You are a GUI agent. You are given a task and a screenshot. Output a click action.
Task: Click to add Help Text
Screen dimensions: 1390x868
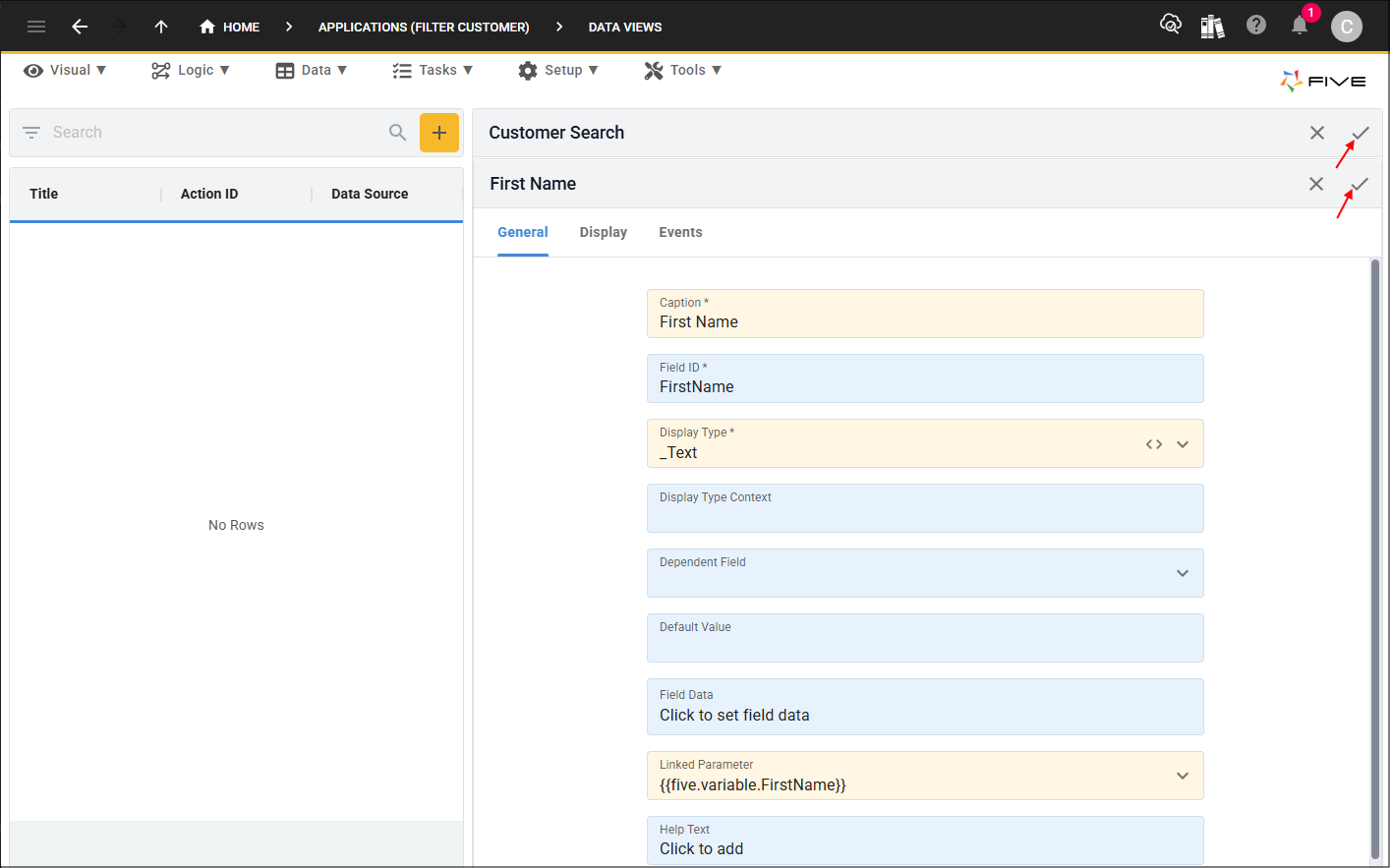pyautogui.click(x=925, y=840)
